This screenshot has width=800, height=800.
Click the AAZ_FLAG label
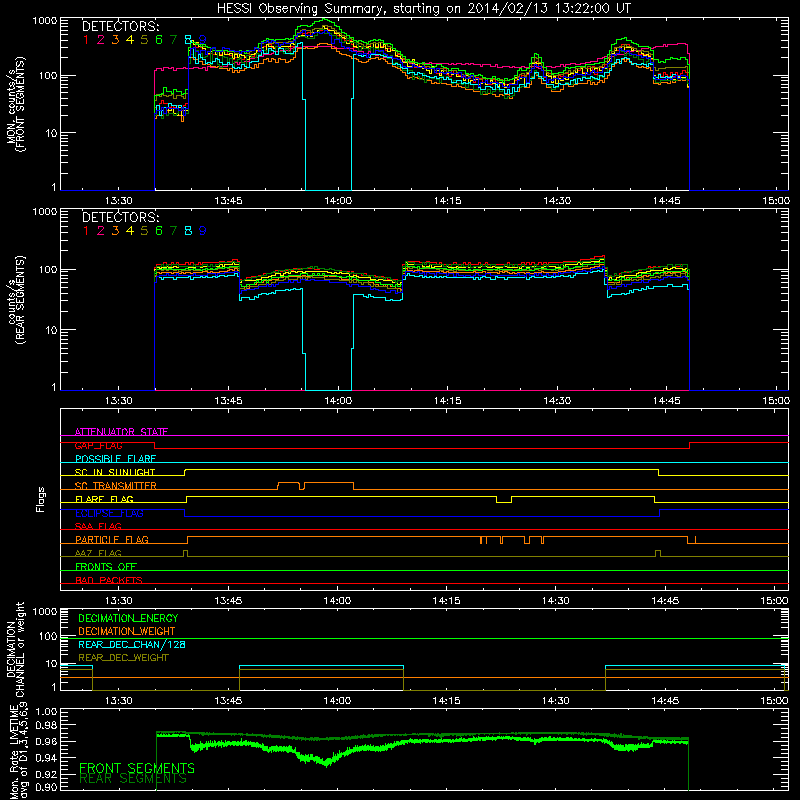[98, 553]
